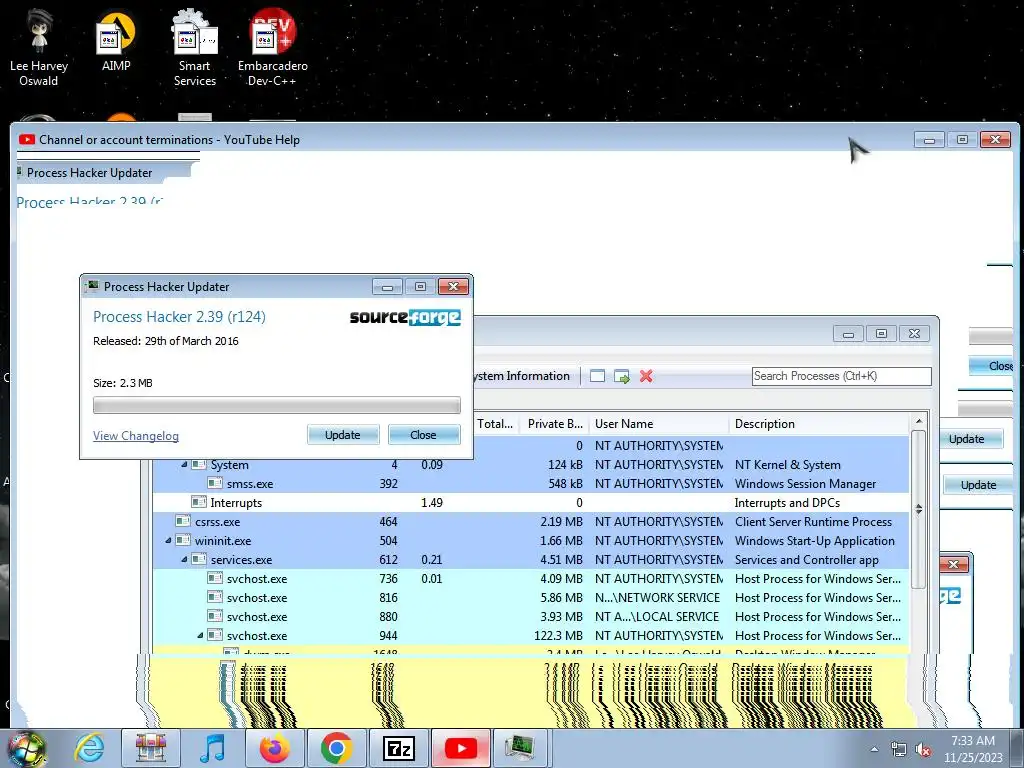The width and height of the screenshot is (1024, 768).
Task: Click the sourceforge logo in updater
Action: pos(405,317)
